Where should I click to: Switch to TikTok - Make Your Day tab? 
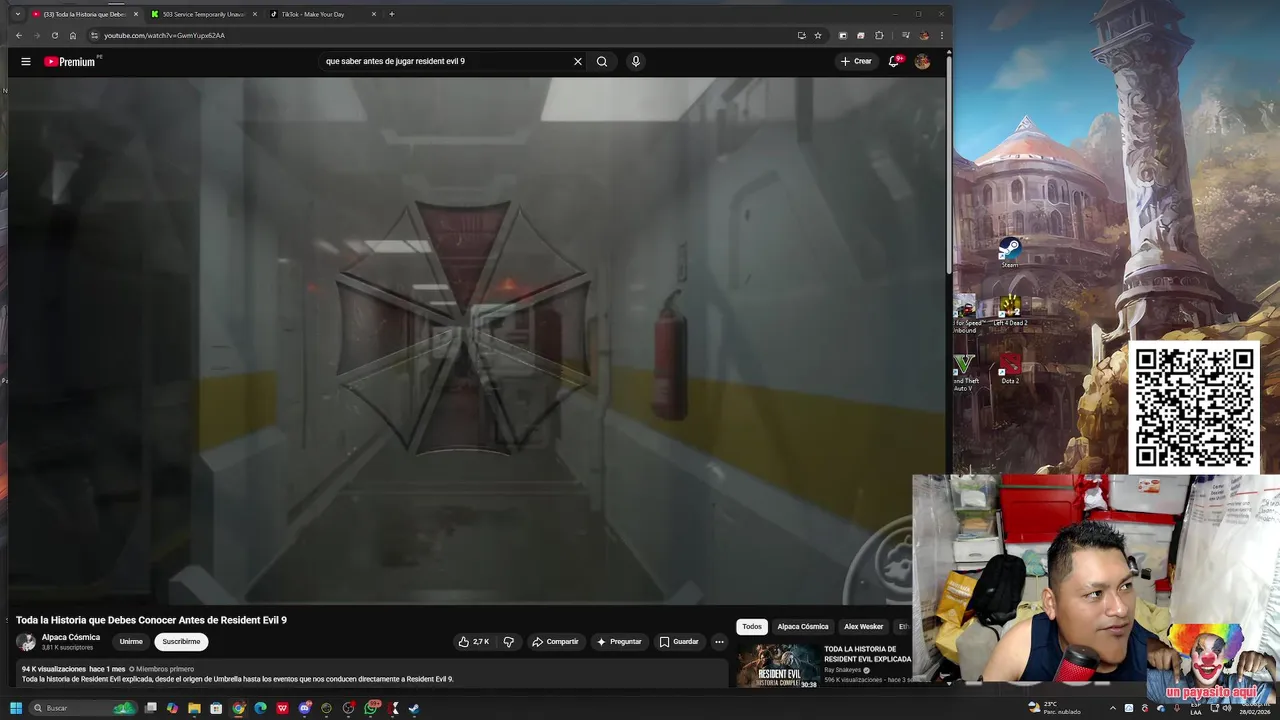(321, 14)
